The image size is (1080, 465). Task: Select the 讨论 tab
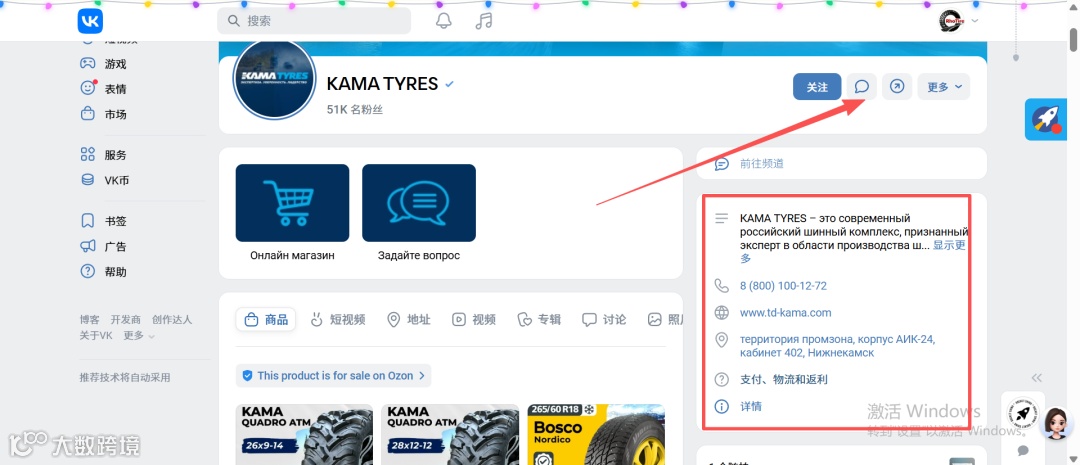[x=604, y=320]
